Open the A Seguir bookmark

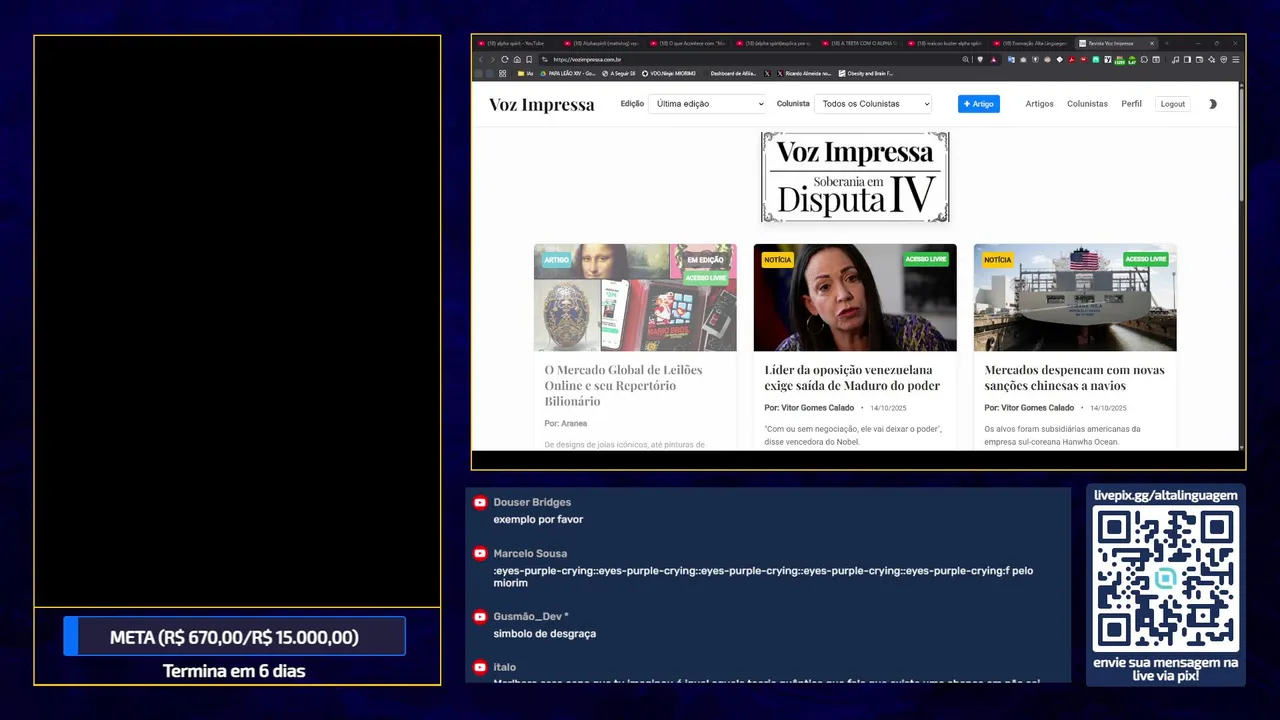(620, 74)
